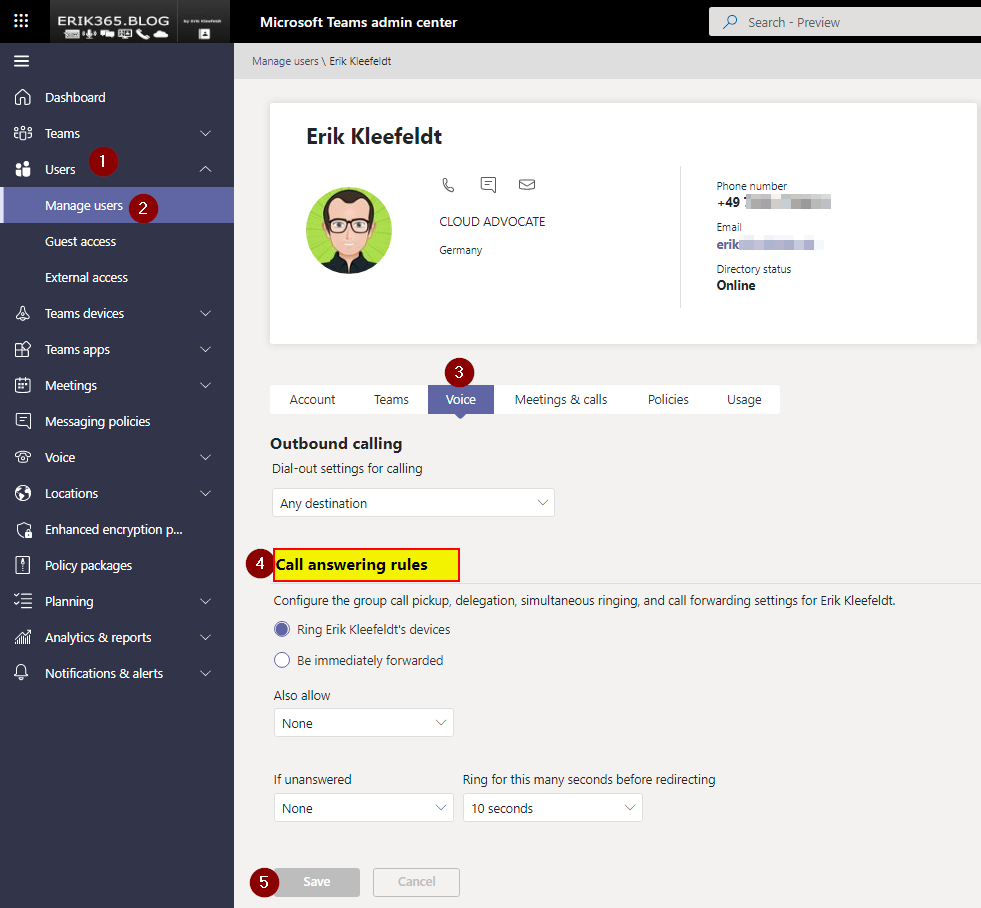Select Ring Erik Kleefeldt's devices option
The height and width of the screenshot is (908, 981).
point(282,630)
